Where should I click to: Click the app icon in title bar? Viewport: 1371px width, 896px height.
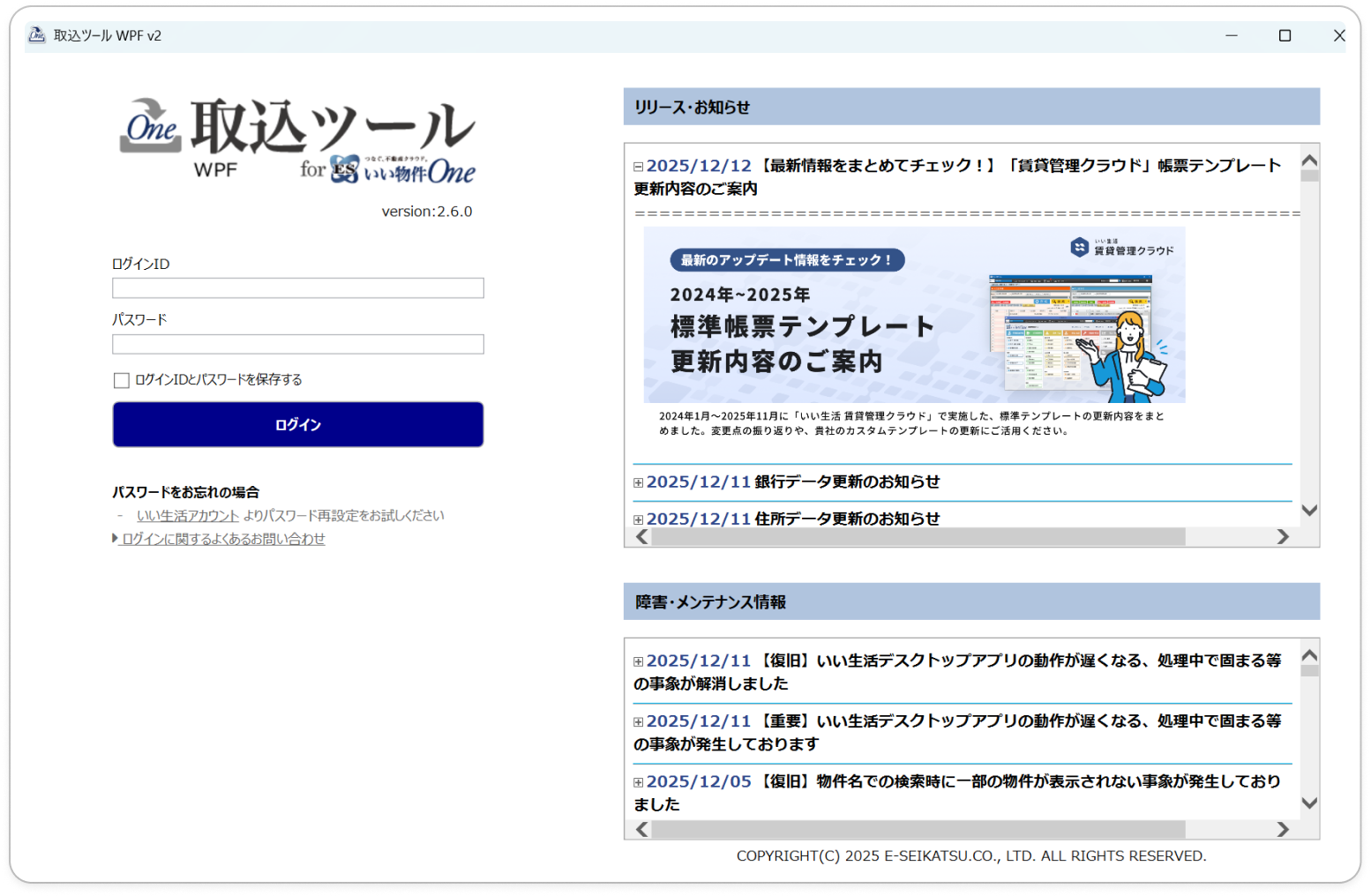point(36,35)
